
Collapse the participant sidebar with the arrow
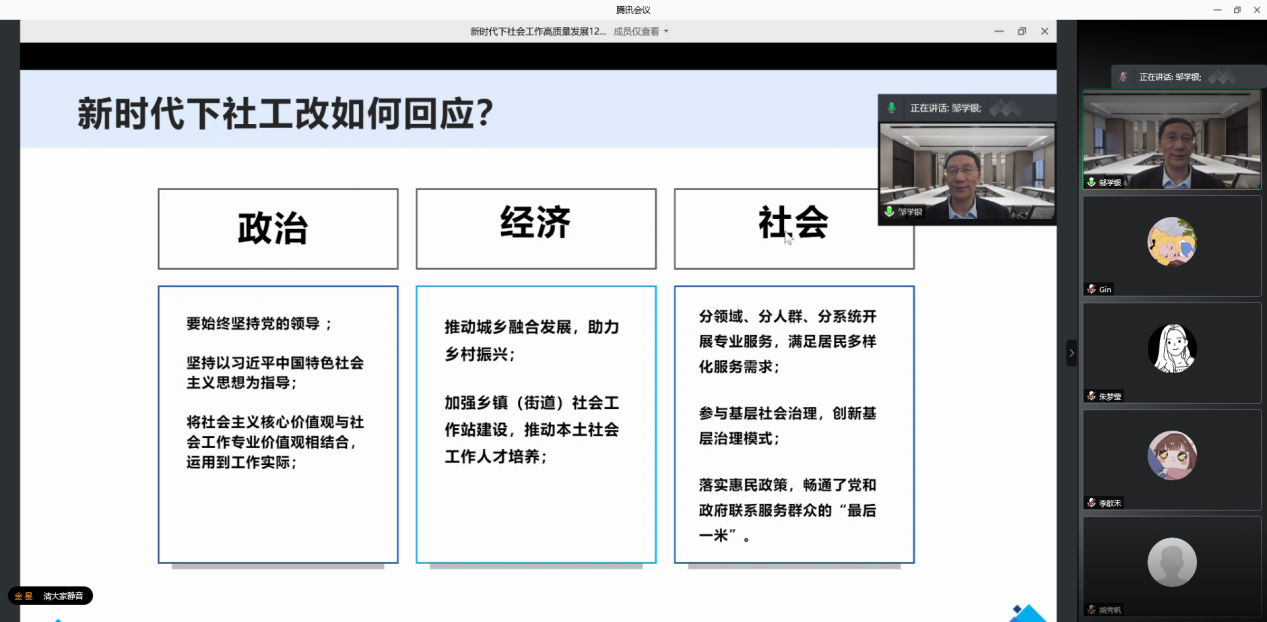[1071, 353]
